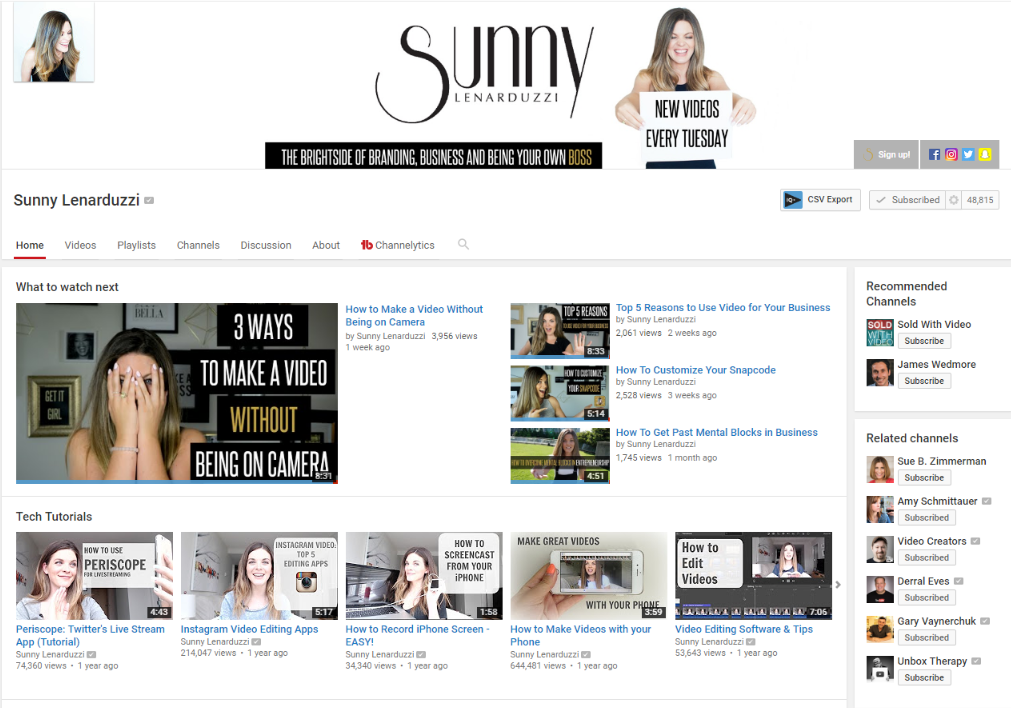Image resolution: width=1011 pixels, height=708 pixels.
Task: Click the channel avatar in the top-left corner
Action: tap(53, 42)
